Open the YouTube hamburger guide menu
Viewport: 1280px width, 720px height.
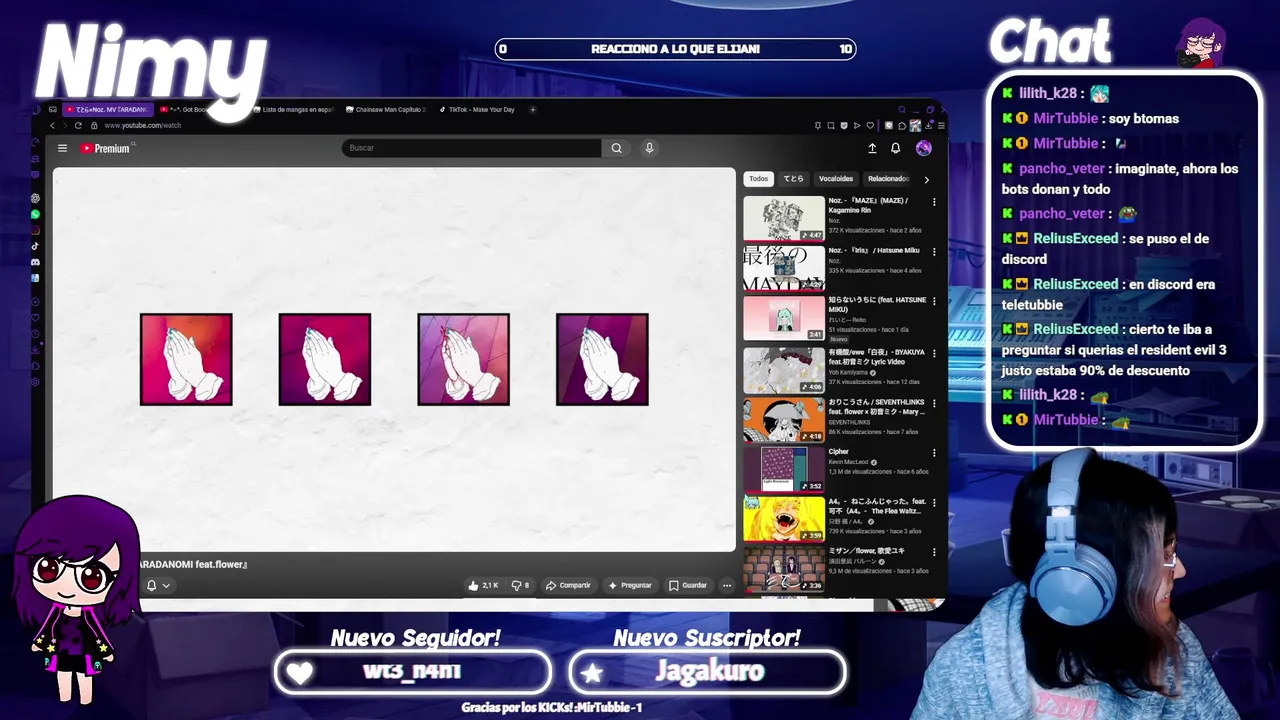(x=62, y=148)
